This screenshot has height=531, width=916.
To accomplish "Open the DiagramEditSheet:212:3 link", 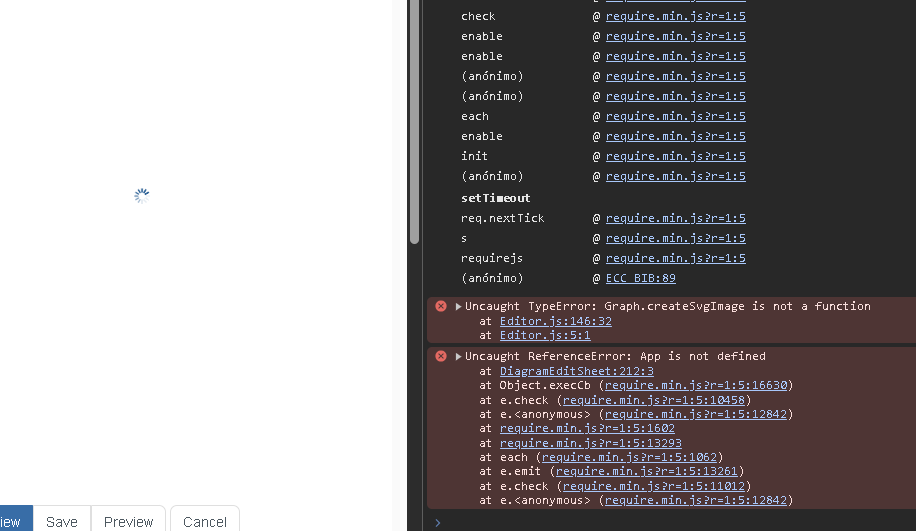I will click(x=576, y=371).
